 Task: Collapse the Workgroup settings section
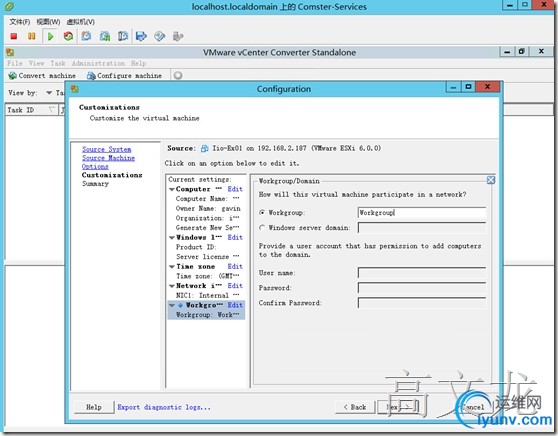tap(172, 305)
